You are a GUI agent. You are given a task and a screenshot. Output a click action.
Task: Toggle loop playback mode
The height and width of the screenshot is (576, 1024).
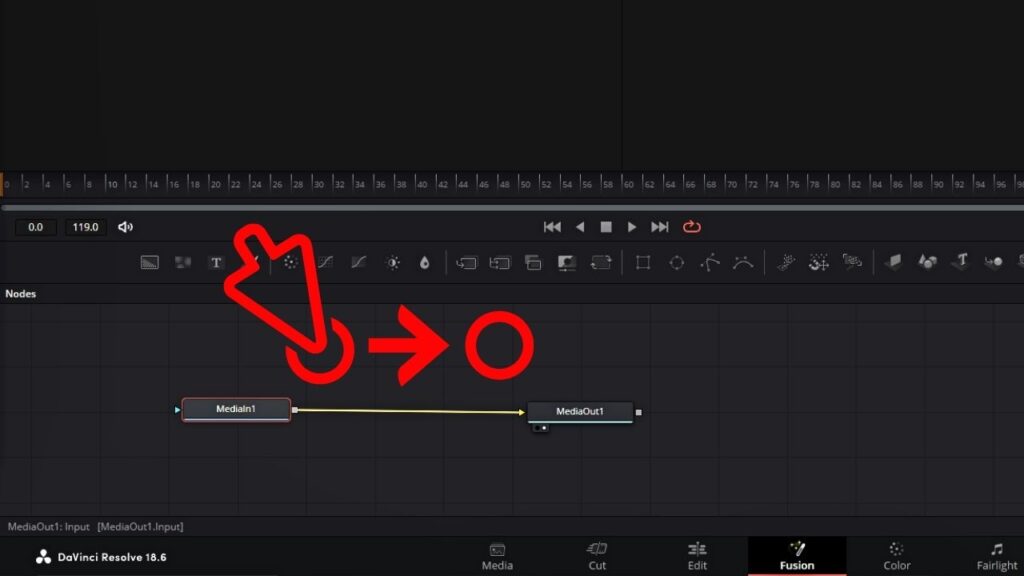[692, 227]
